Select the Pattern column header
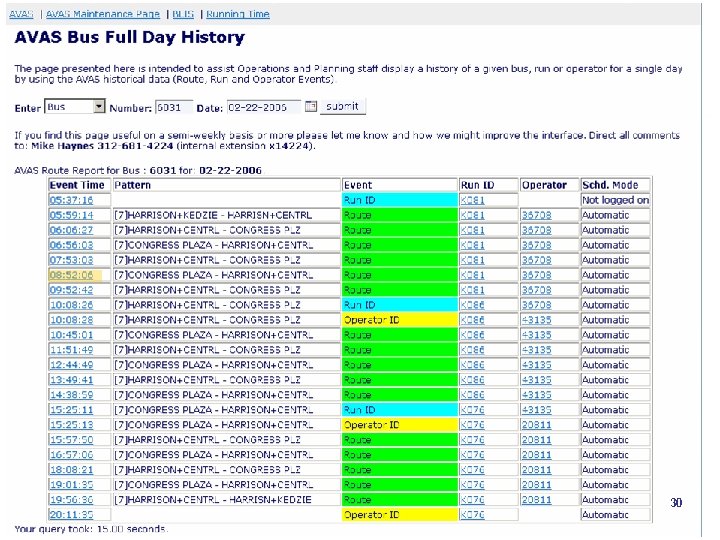The height and width of the screenshot is (540, 720). click(226, 185)
